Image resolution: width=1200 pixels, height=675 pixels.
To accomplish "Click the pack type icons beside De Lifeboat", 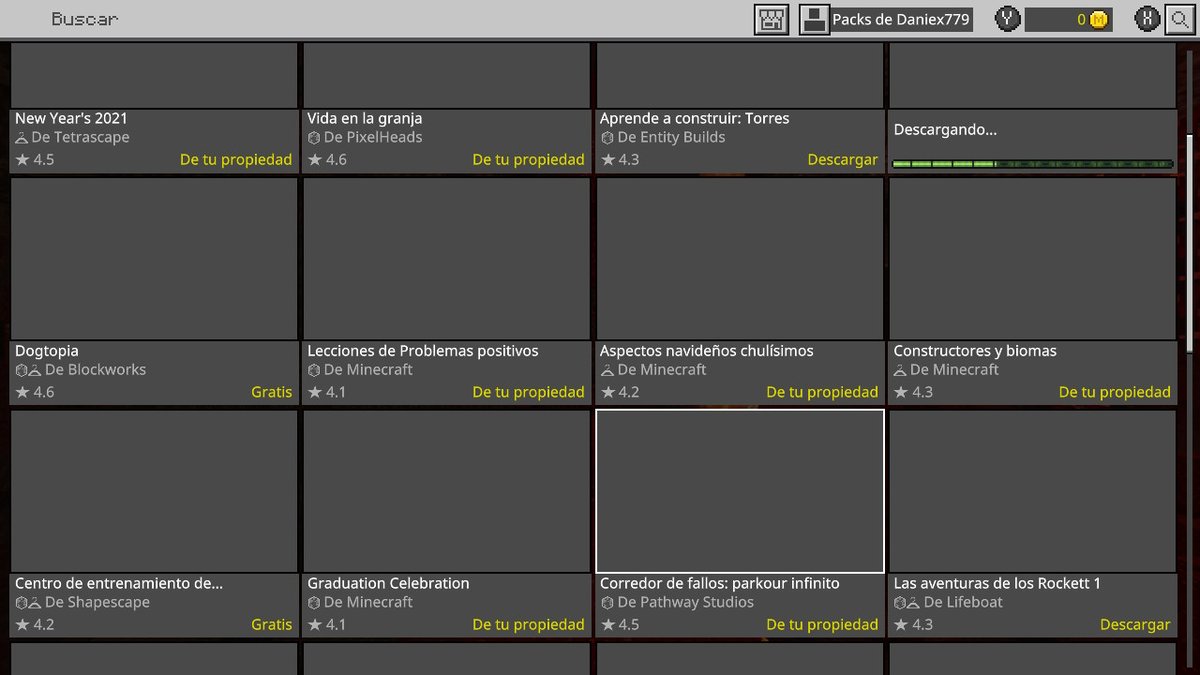I will [907, 603].
